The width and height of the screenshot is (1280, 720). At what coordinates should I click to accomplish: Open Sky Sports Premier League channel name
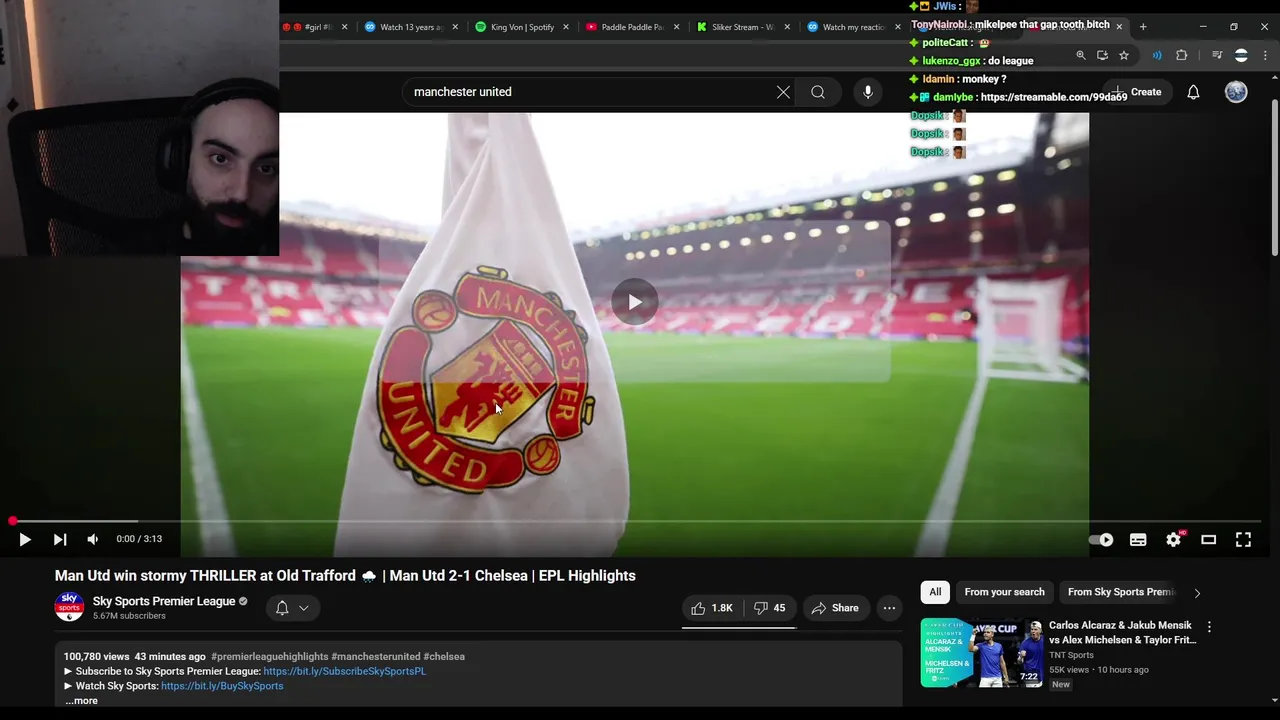click(164, 601)
